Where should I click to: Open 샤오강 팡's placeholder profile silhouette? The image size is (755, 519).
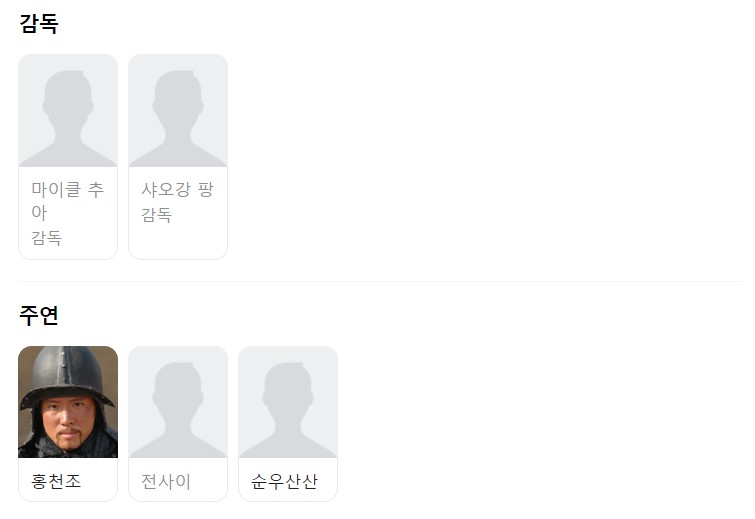tap(178, 111)
